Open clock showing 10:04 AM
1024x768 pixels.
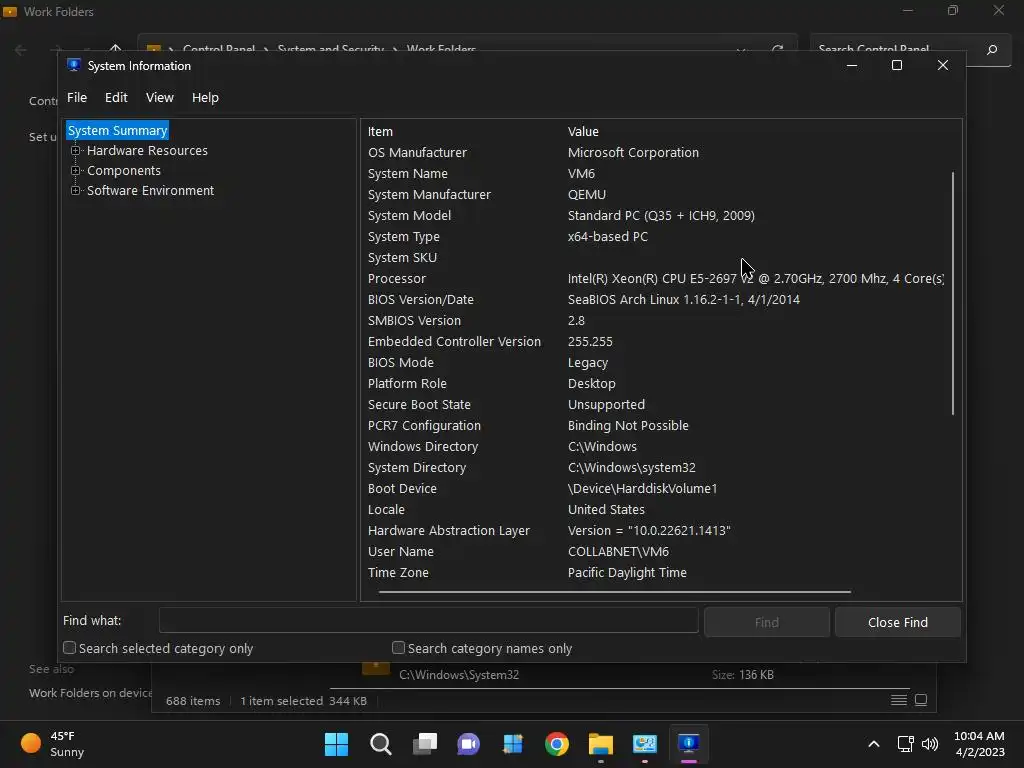[x=979, y=744]
